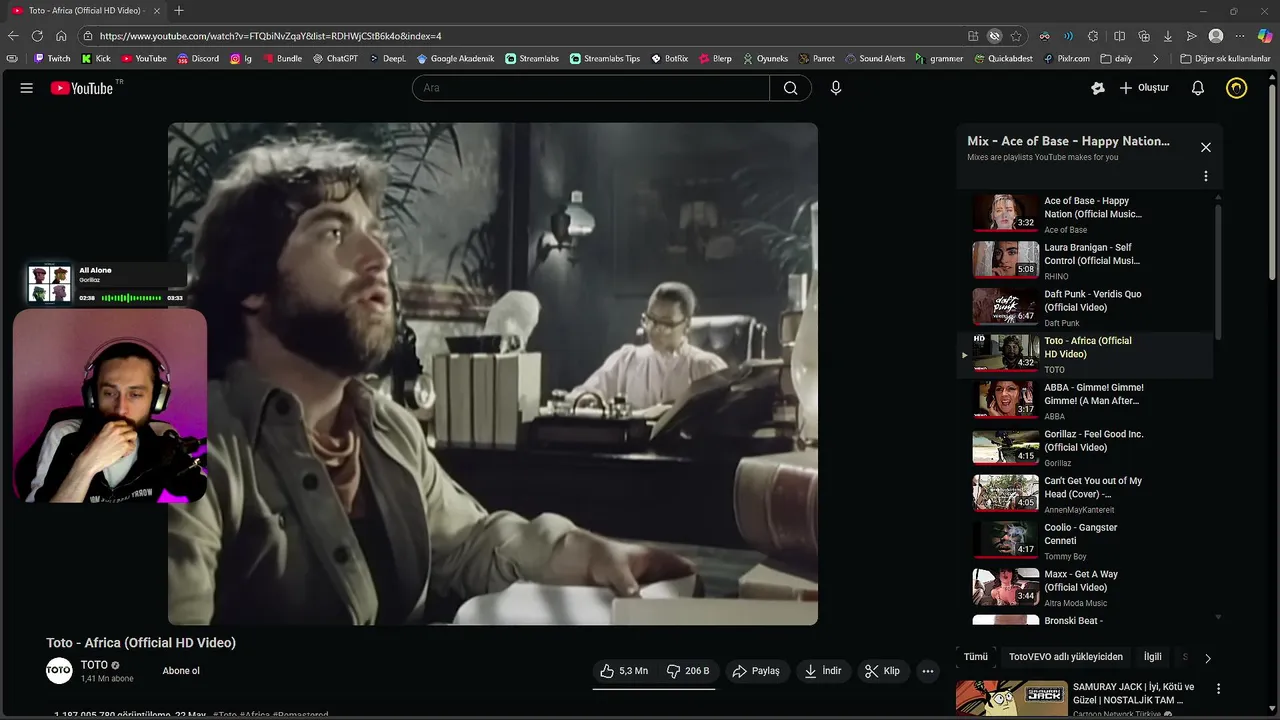Select the Tümü filter chip
The width and height of the screenshot is (1280, 720).
pos(975,657)
